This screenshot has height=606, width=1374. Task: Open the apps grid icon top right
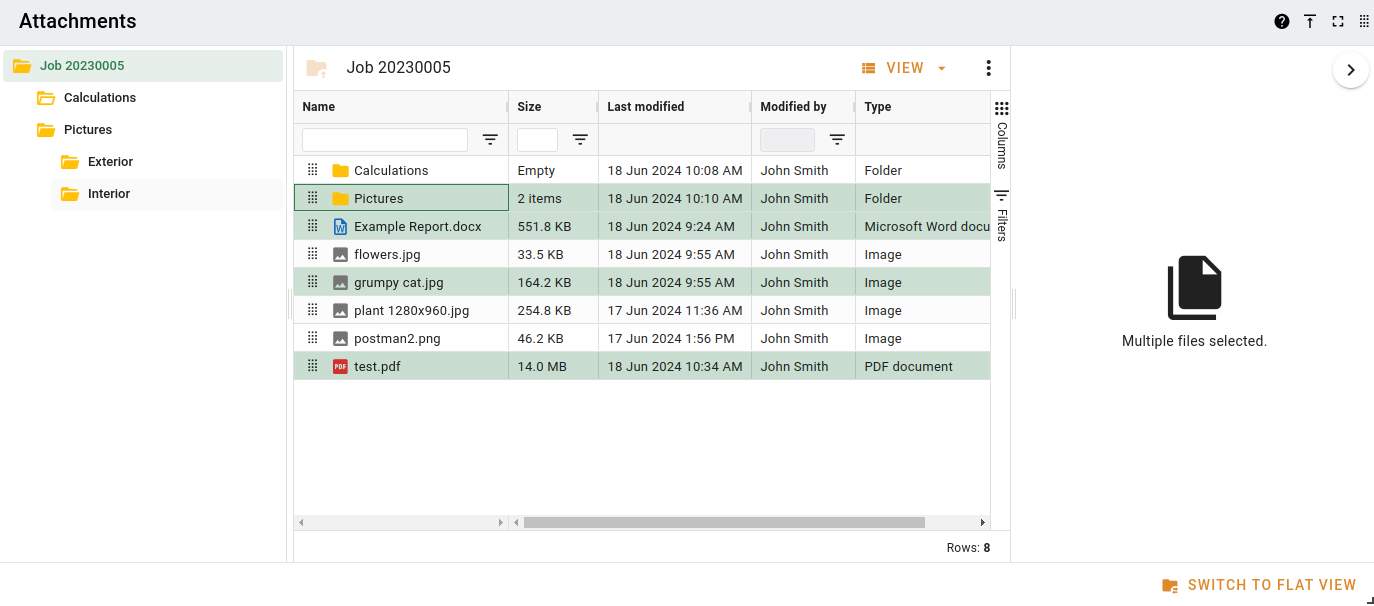tap(1364, 20)
